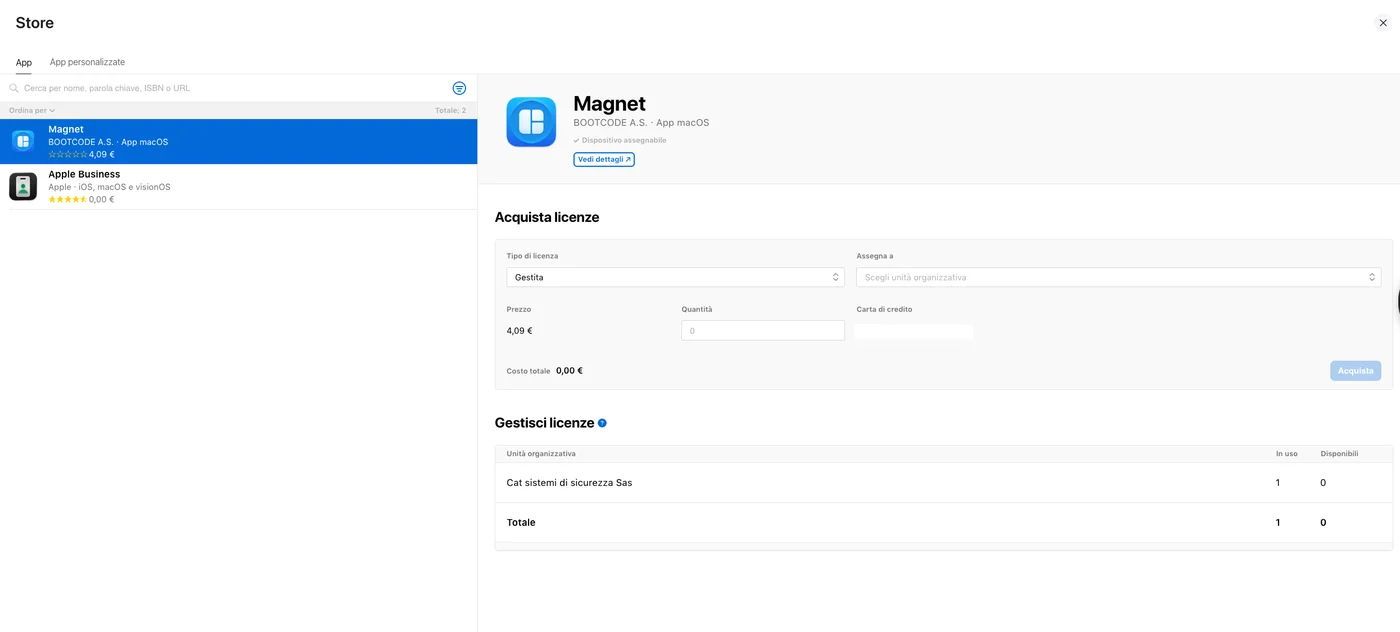Click Magnet star rating in list
Image resolution: width=1400 pixels, height=632 pixels.
pos(68,155)
